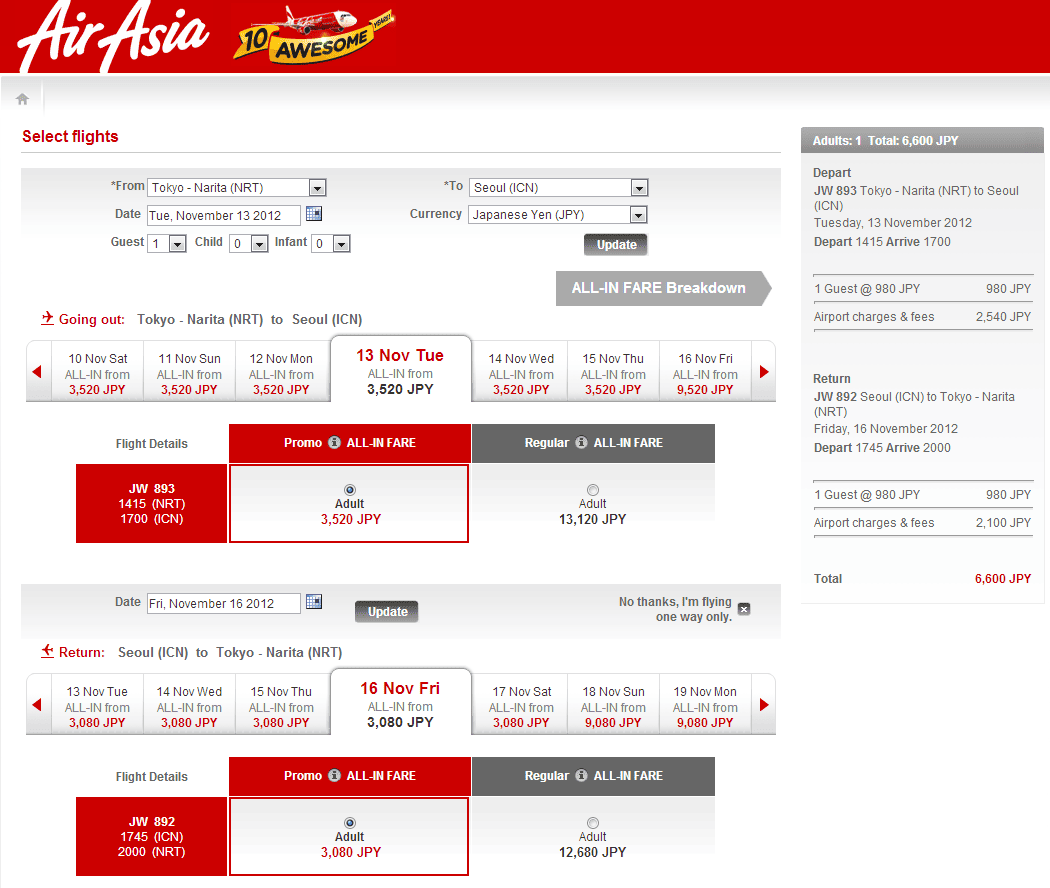Choose 17 Nov Sat return date tab
The height and width of the screenshot is (888, 1050).
tap(521, 706)
